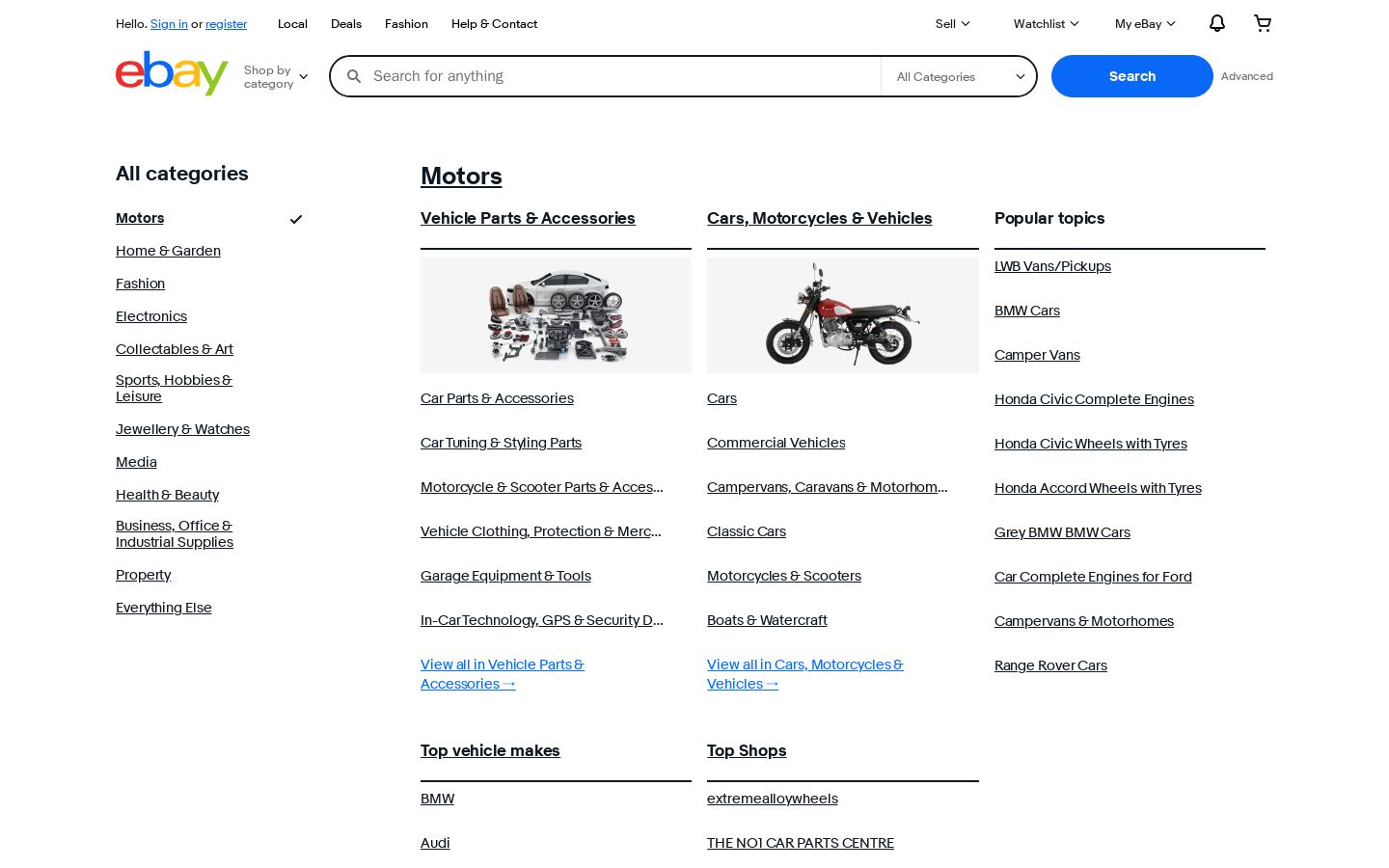Select Motors in All categories sidebar
This screenshot has width=1389, height=868.
coord(140,218)
